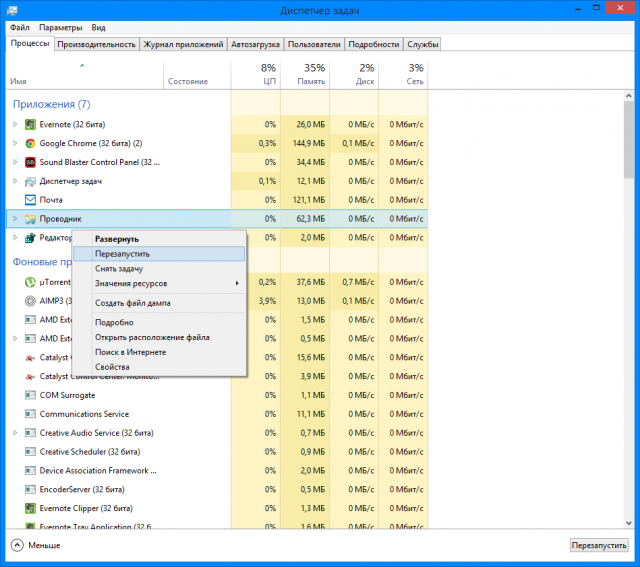The height and width of the screenshot is (567, 640).
Task: Click the Evernote Clipper icon
Action: tap(30, 508)
